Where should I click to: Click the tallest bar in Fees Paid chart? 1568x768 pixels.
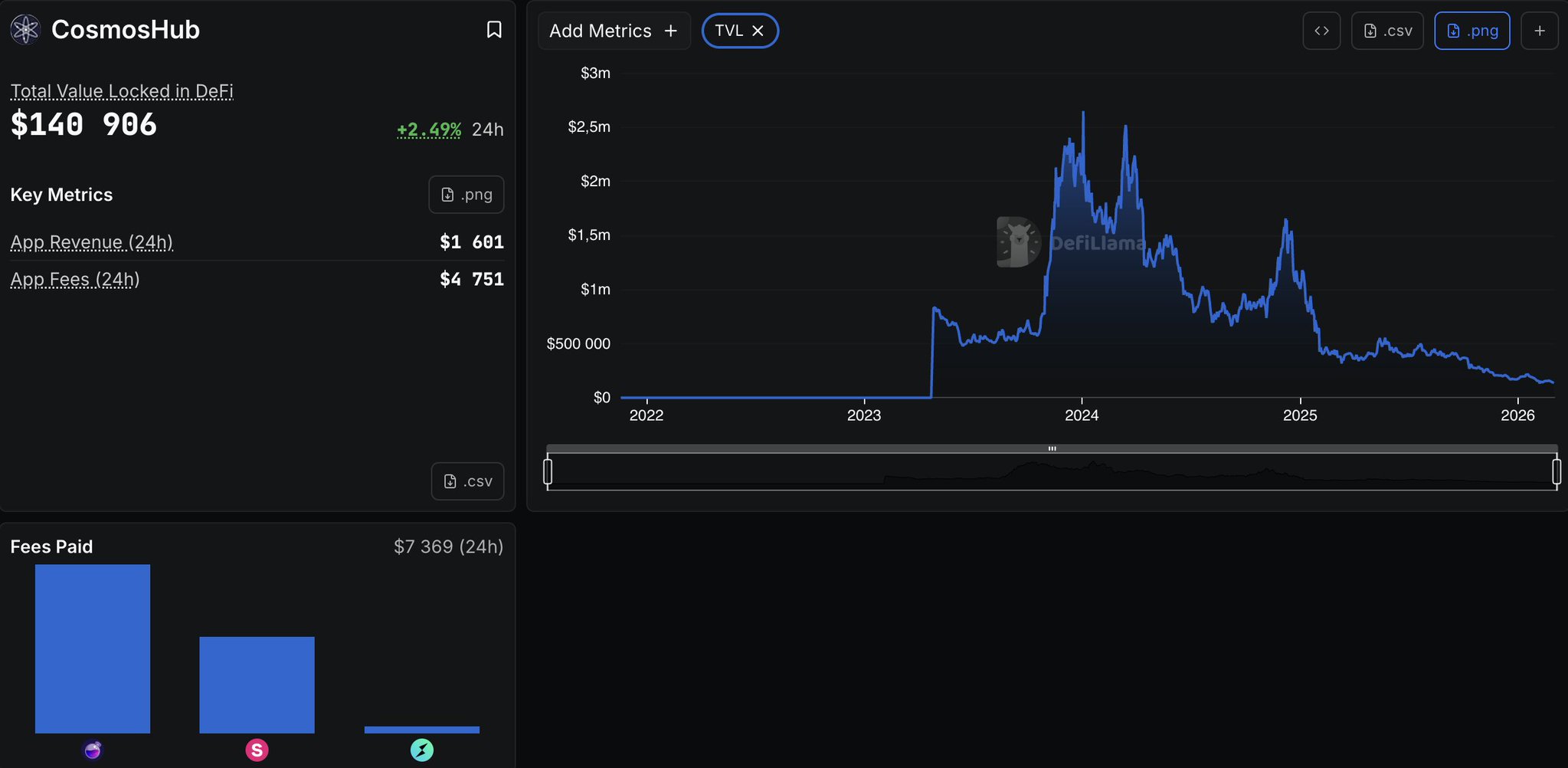(x=93, y=648)
